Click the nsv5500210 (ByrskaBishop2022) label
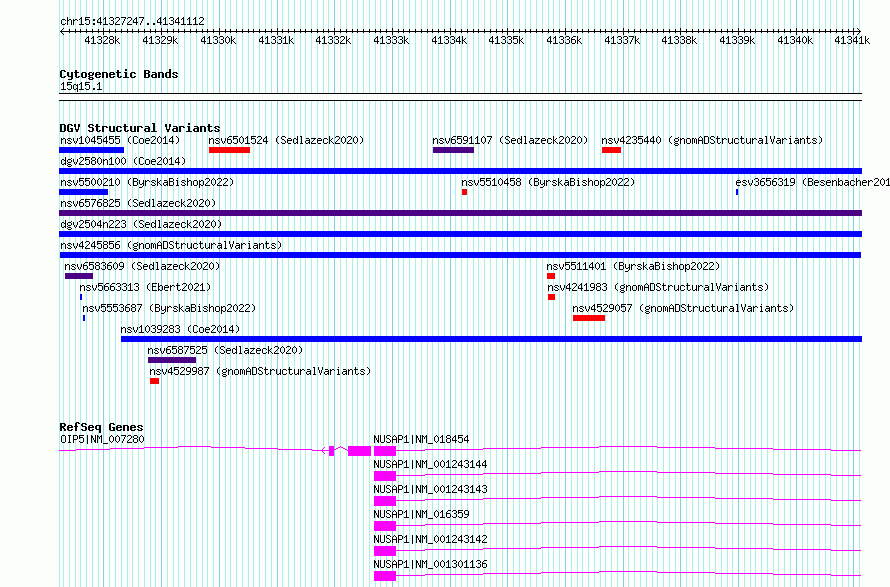Image resolution: width=890 pixels, height=587 pixels. tap(147, 182)
